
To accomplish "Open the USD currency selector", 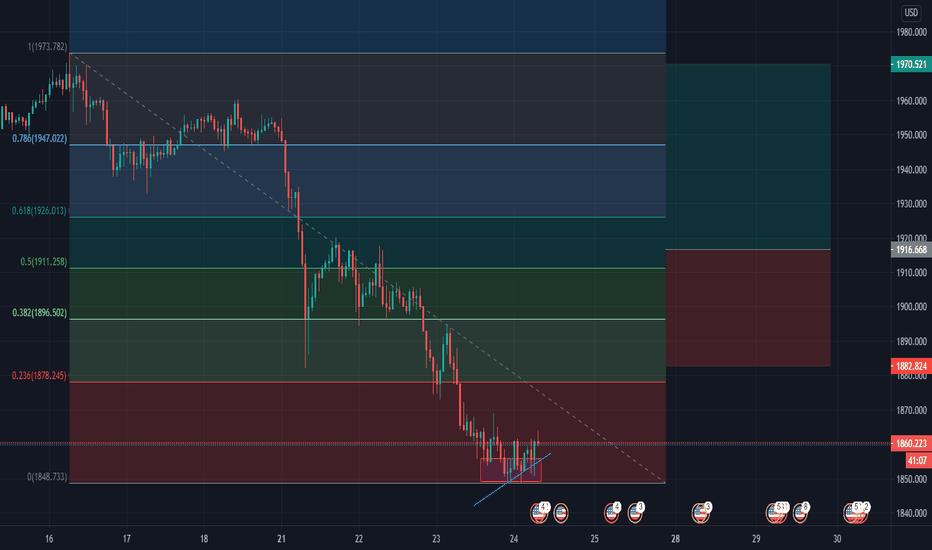I will 911,12.
